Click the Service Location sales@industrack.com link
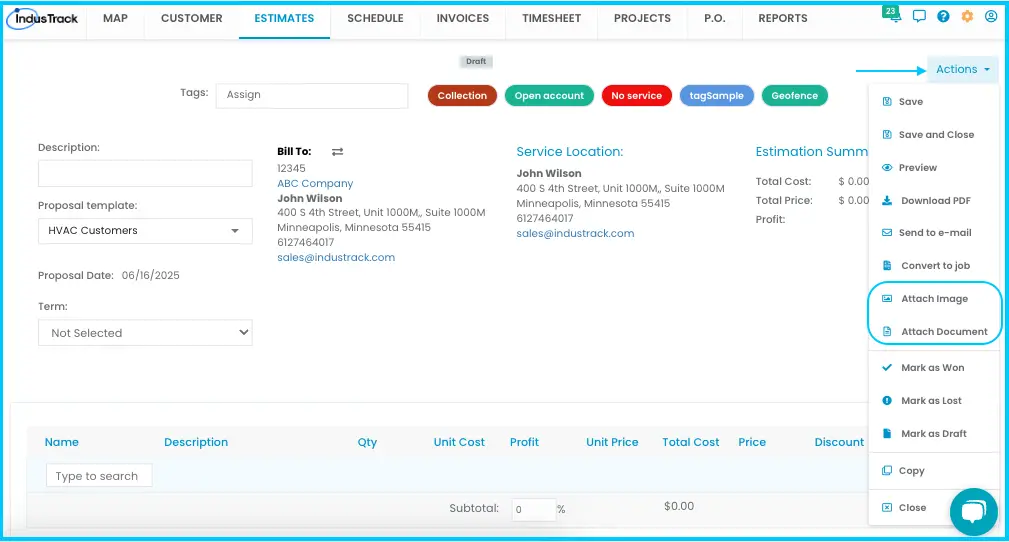Image resolution: width=1009 pixels, height=542 pixels. tap(575, 234)
